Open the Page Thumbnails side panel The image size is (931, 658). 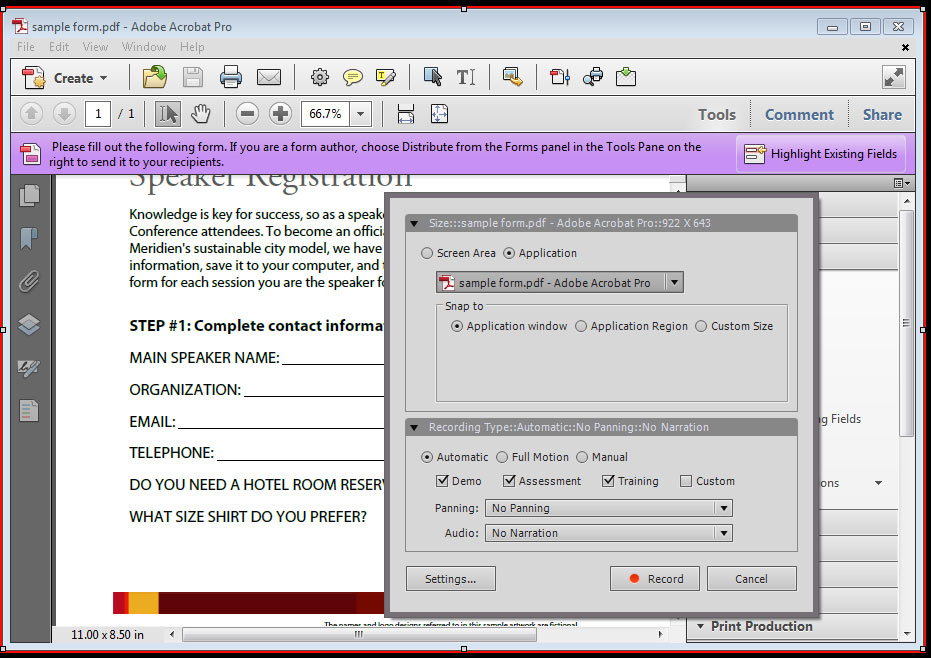[x=29, y=195]
